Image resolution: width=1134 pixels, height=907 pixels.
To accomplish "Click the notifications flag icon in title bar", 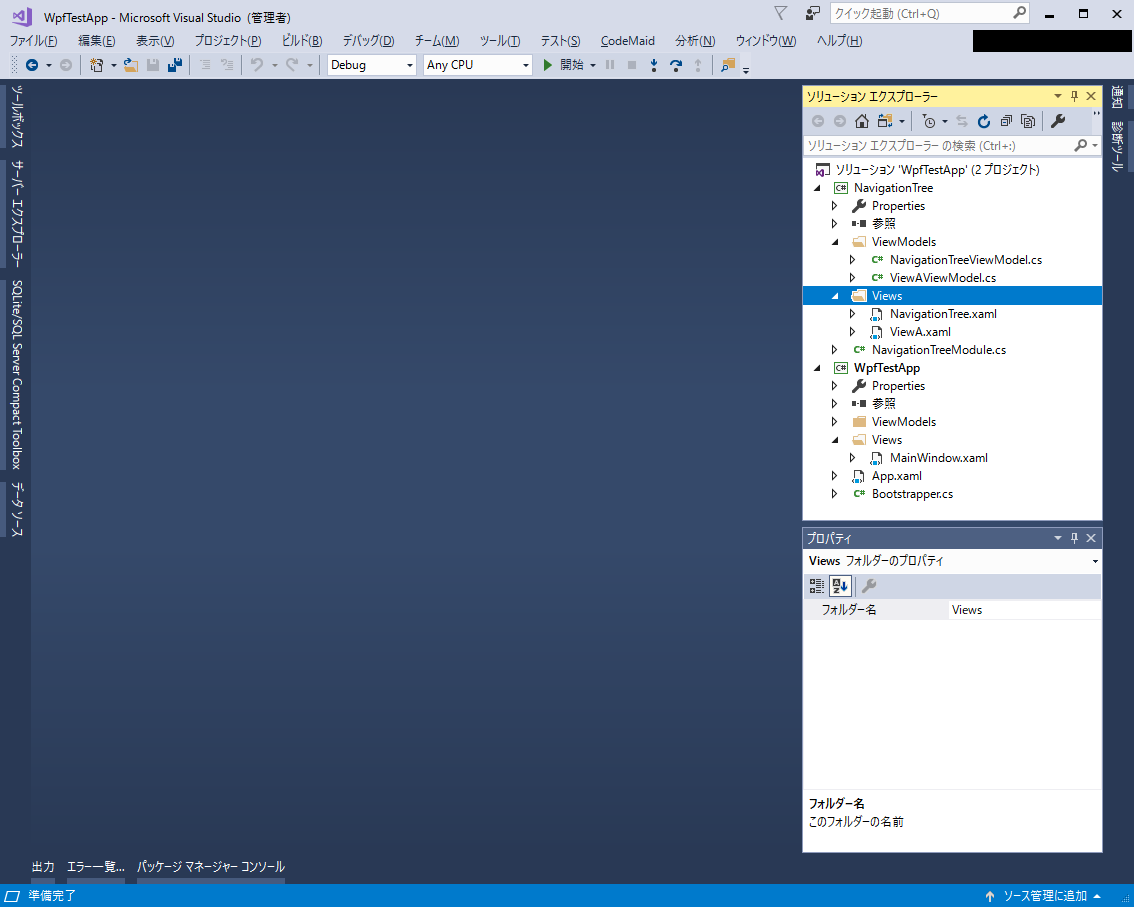I will (780, 13).
